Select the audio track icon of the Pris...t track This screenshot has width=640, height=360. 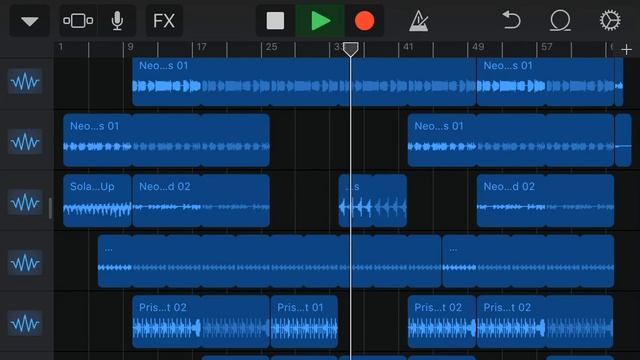(x=25, y=323)
